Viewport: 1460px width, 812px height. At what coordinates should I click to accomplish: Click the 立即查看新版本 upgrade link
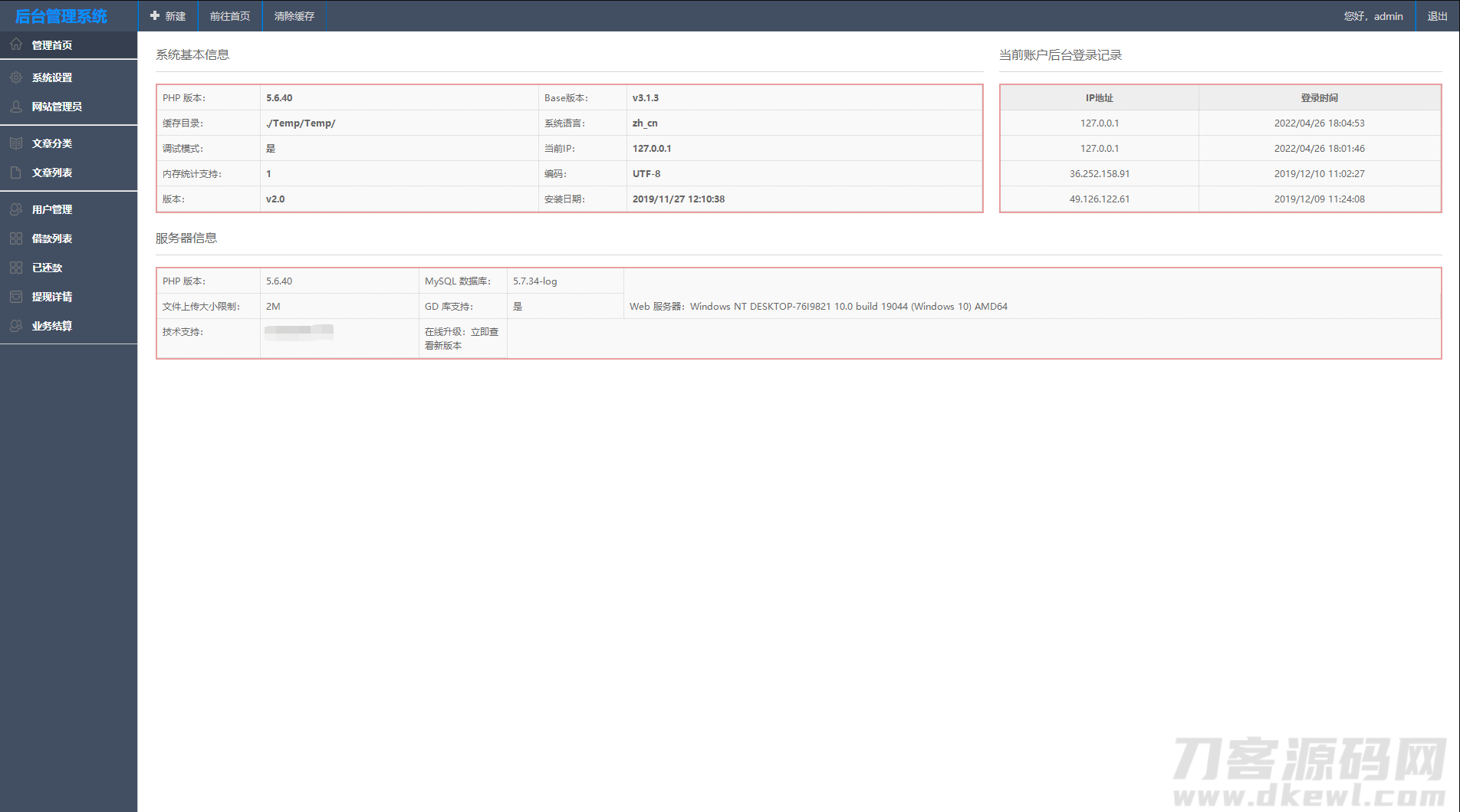point(462,338)
